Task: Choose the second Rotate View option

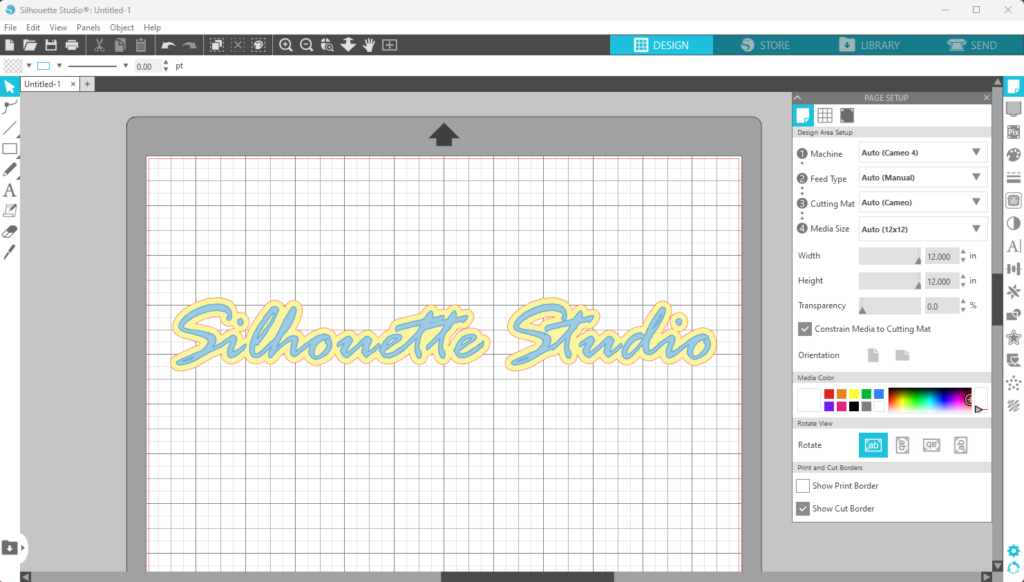Action: 903,445
